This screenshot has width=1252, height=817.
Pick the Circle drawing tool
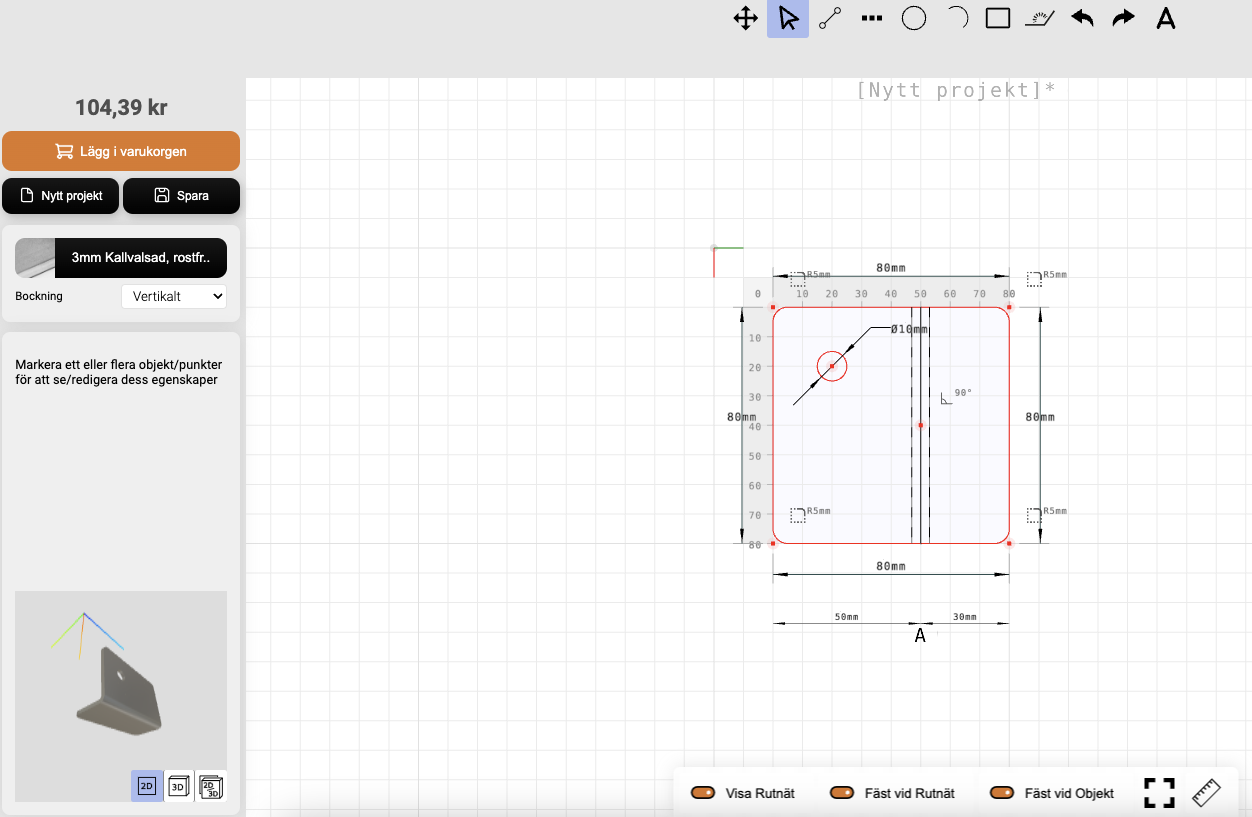914,19
